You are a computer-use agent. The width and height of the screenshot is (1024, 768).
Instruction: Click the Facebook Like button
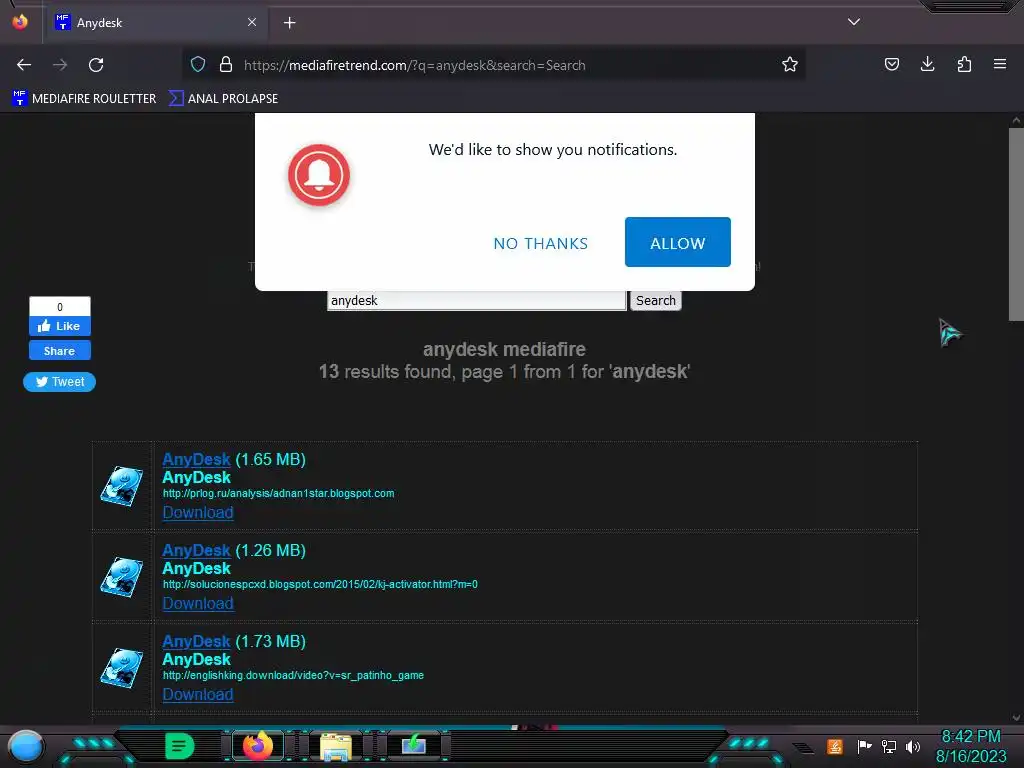pos(59,326)
